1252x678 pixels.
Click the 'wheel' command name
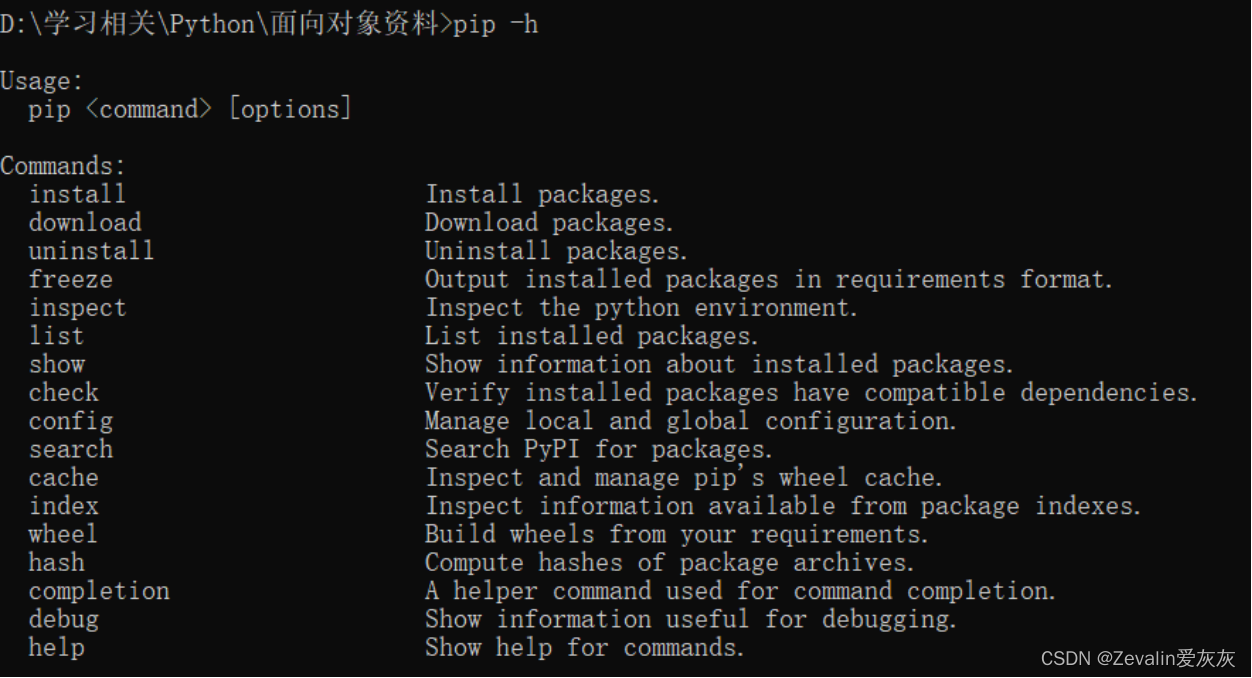coord(63,534)
